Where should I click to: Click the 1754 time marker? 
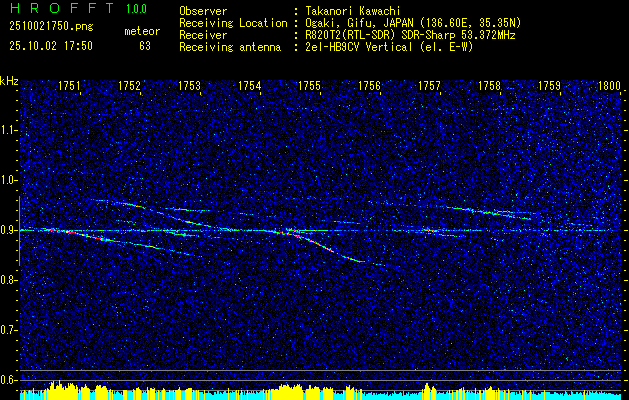(250, 85)
